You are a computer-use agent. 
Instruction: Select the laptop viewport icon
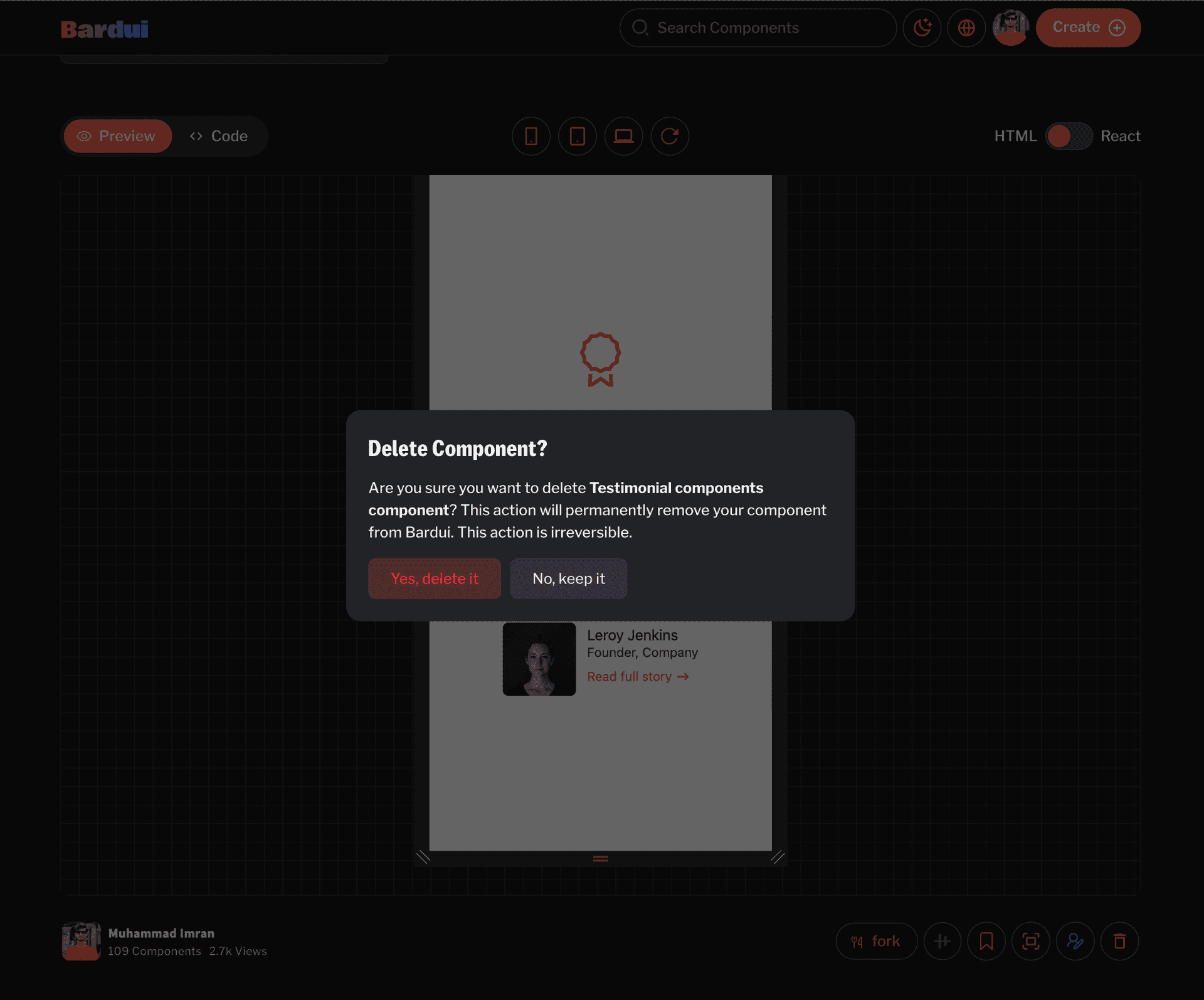pos(623,136)
